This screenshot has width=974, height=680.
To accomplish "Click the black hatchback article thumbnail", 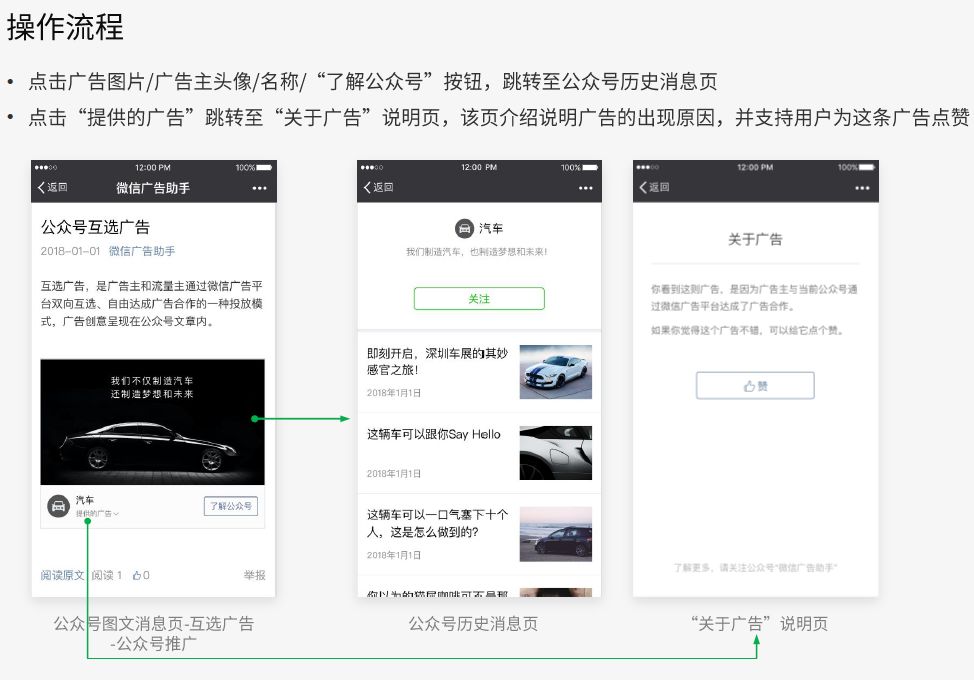I will [x=555, y=534].
